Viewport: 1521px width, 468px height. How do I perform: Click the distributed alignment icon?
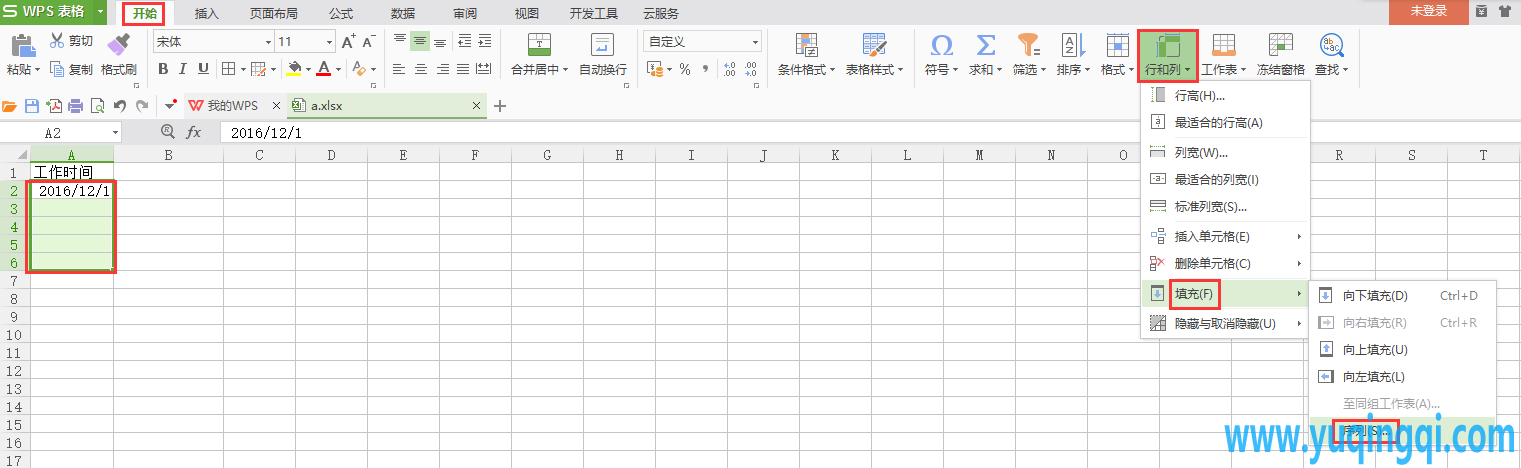[x=484, y=69]
